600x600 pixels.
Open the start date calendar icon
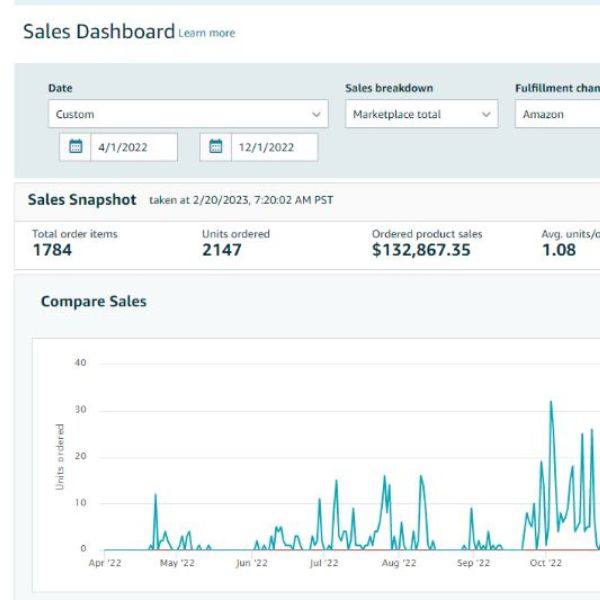point(75,147)
